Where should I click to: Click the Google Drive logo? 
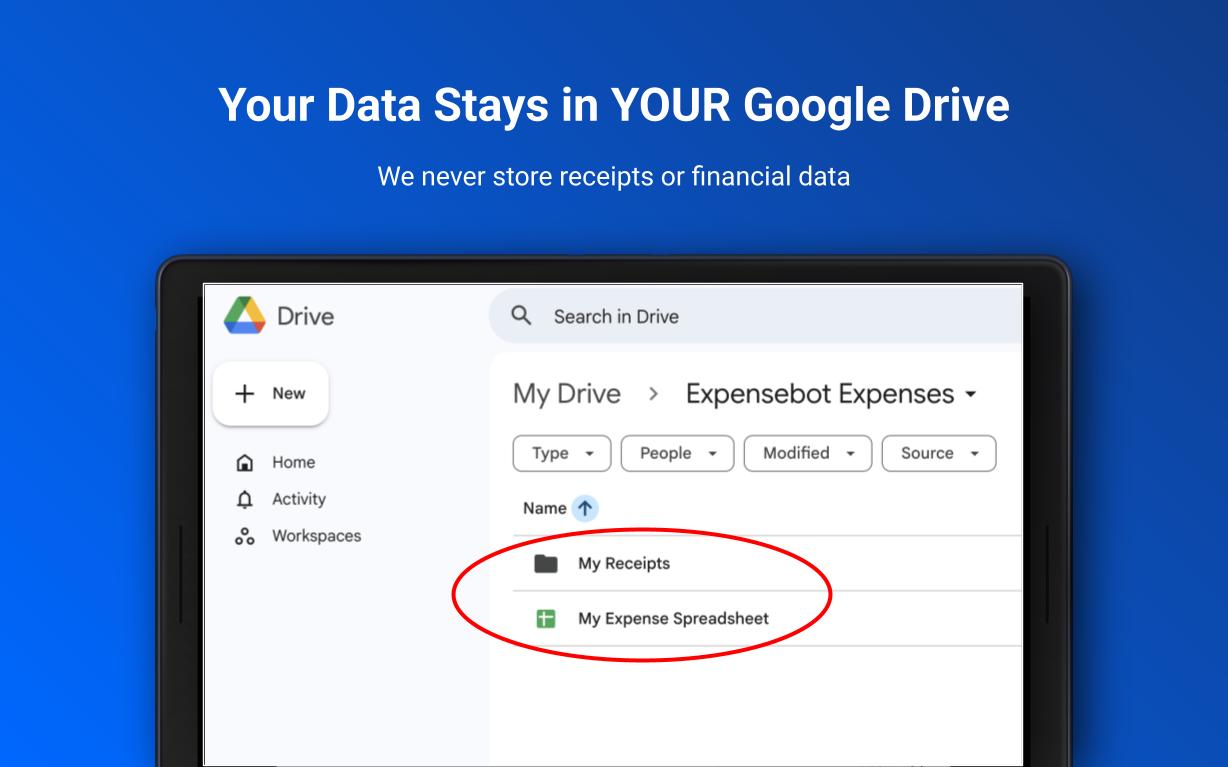coord(244,315)
